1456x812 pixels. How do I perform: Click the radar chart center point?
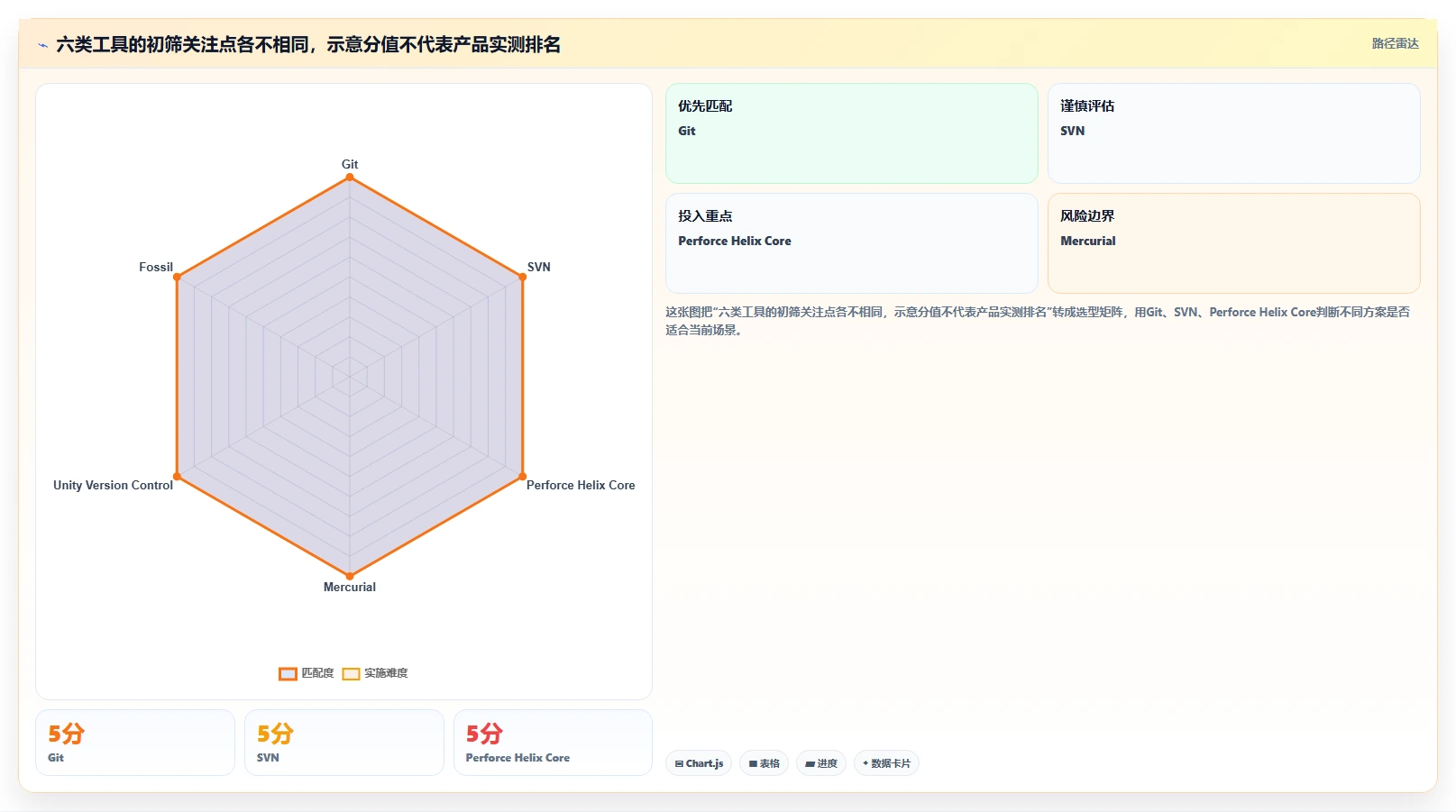coord(350,377)
